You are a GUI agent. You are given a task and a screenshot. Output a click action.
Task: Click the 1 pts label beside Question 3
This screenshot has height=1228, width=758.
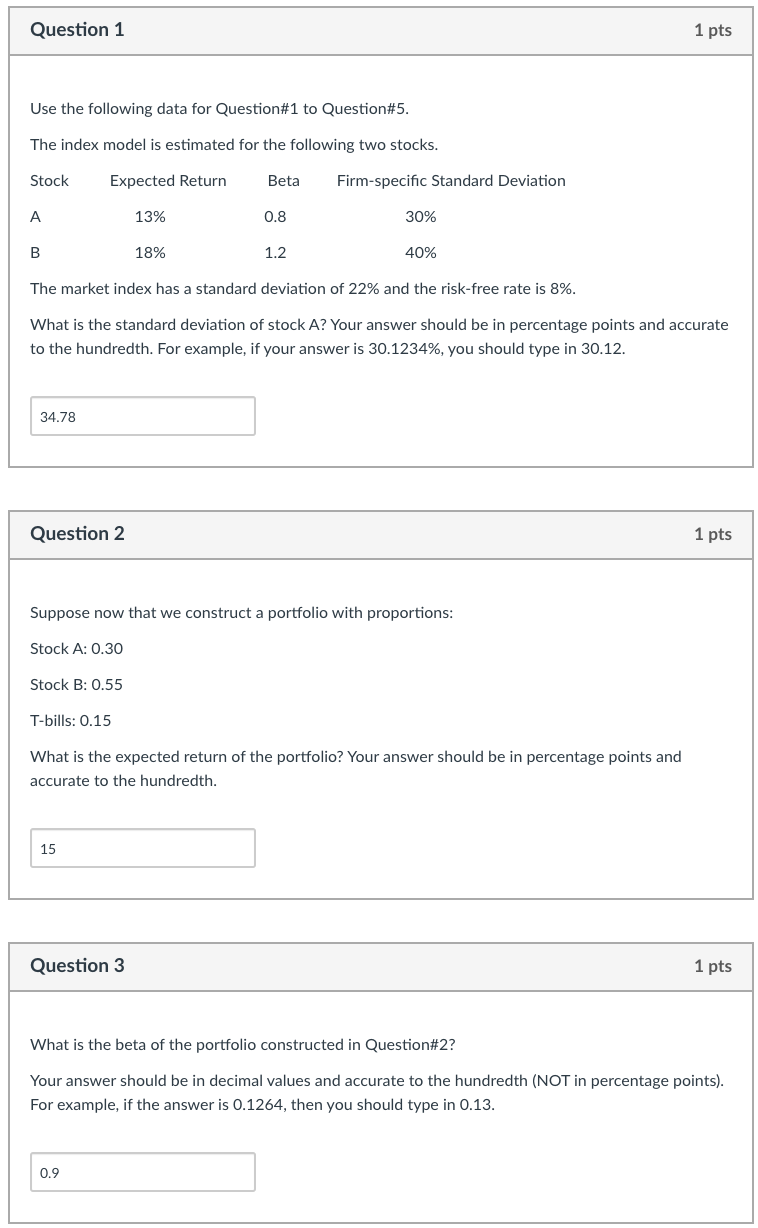(x=712, y=966)
